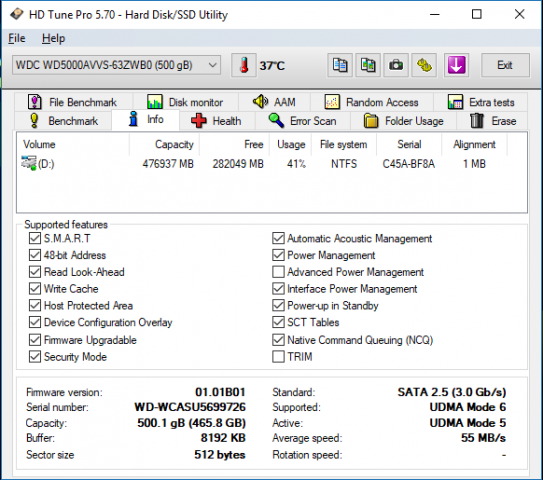Image resolution: width=543 pixels, height=480 pixels.
Task: Click the D: volume drive icon
Action: click(x=29, y=163)
